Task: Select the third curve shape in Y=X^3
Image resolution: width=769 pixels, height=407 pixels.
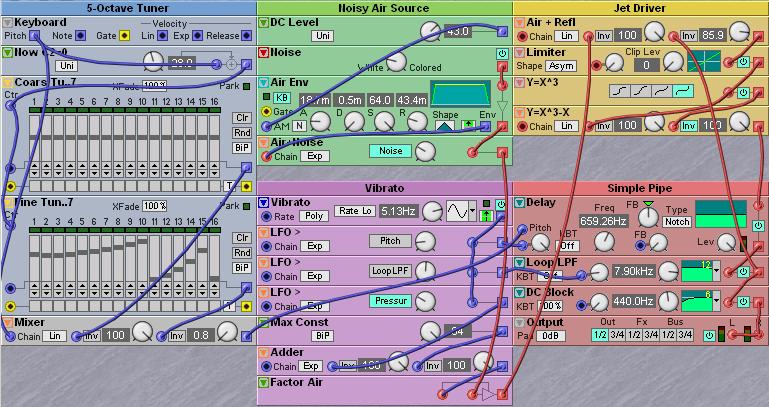Action: [662, 91]
